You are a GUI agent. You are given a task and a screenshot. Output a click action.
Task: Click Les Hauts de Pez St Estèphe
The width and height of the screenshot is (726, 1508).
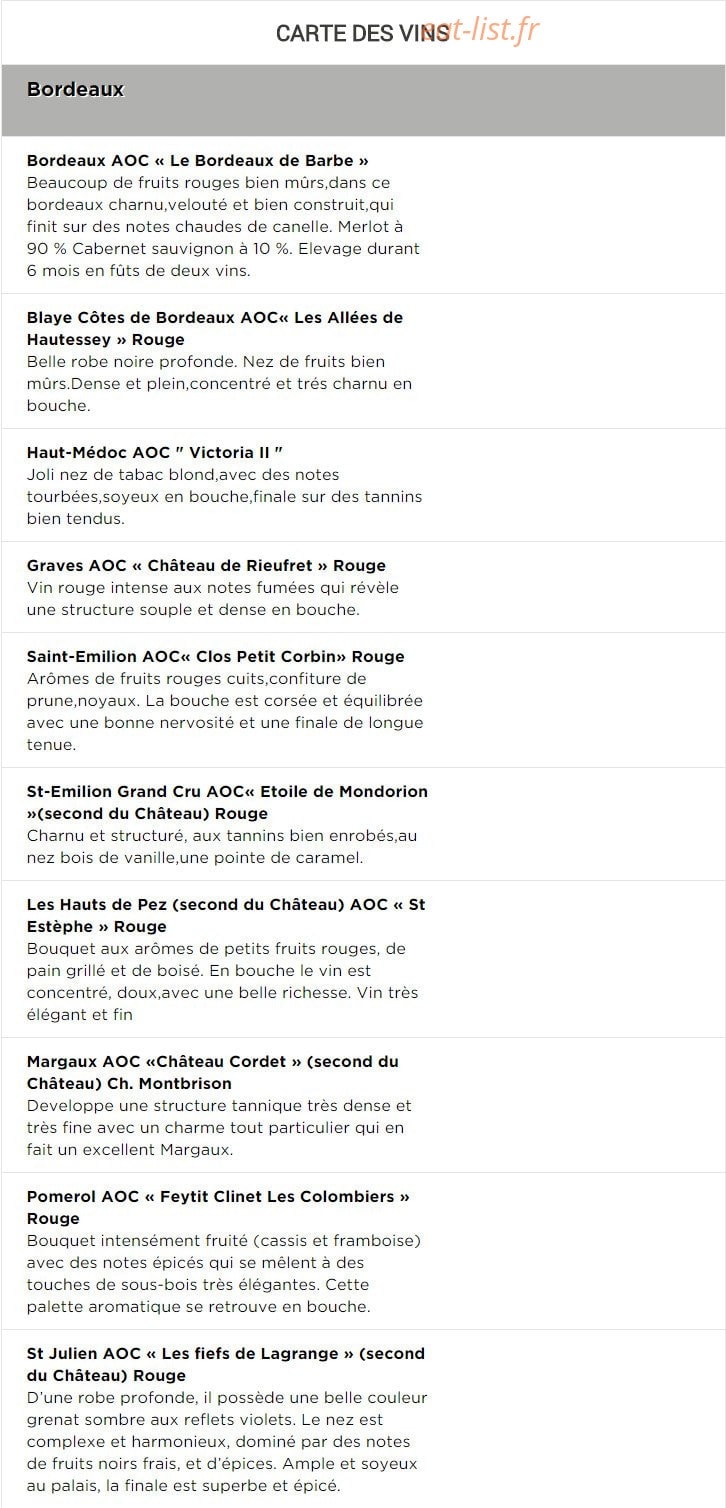(x=226, y=915)
